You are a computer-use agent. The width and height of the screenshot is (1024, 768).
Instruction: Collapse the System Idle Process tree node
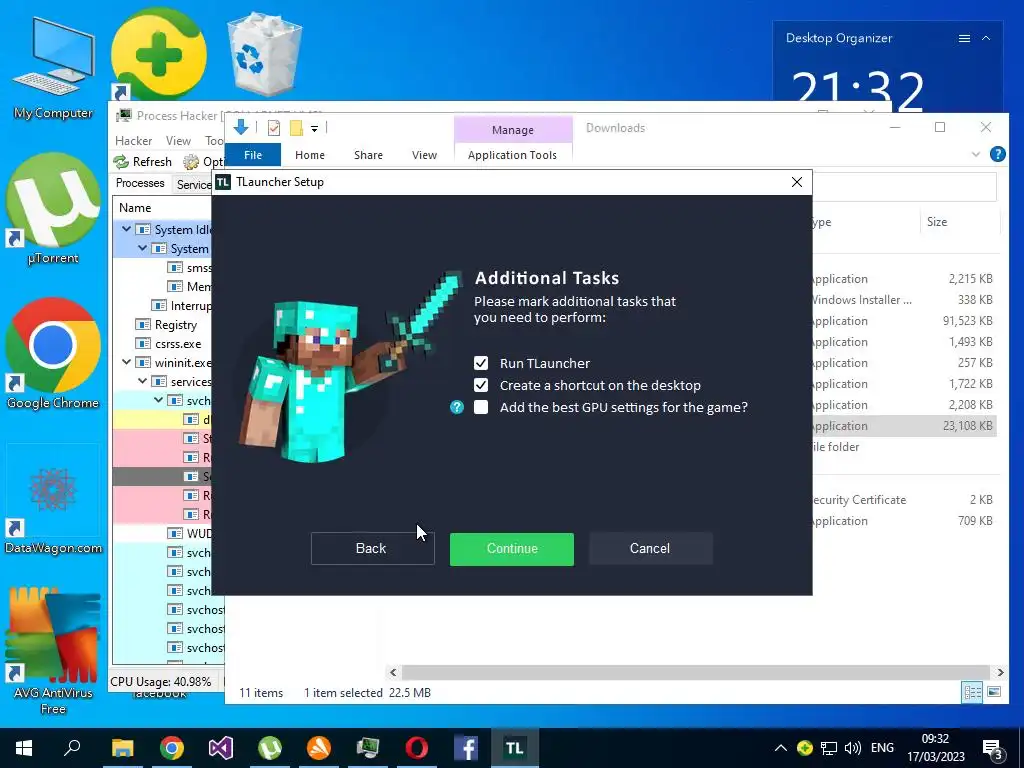[127, 229]
